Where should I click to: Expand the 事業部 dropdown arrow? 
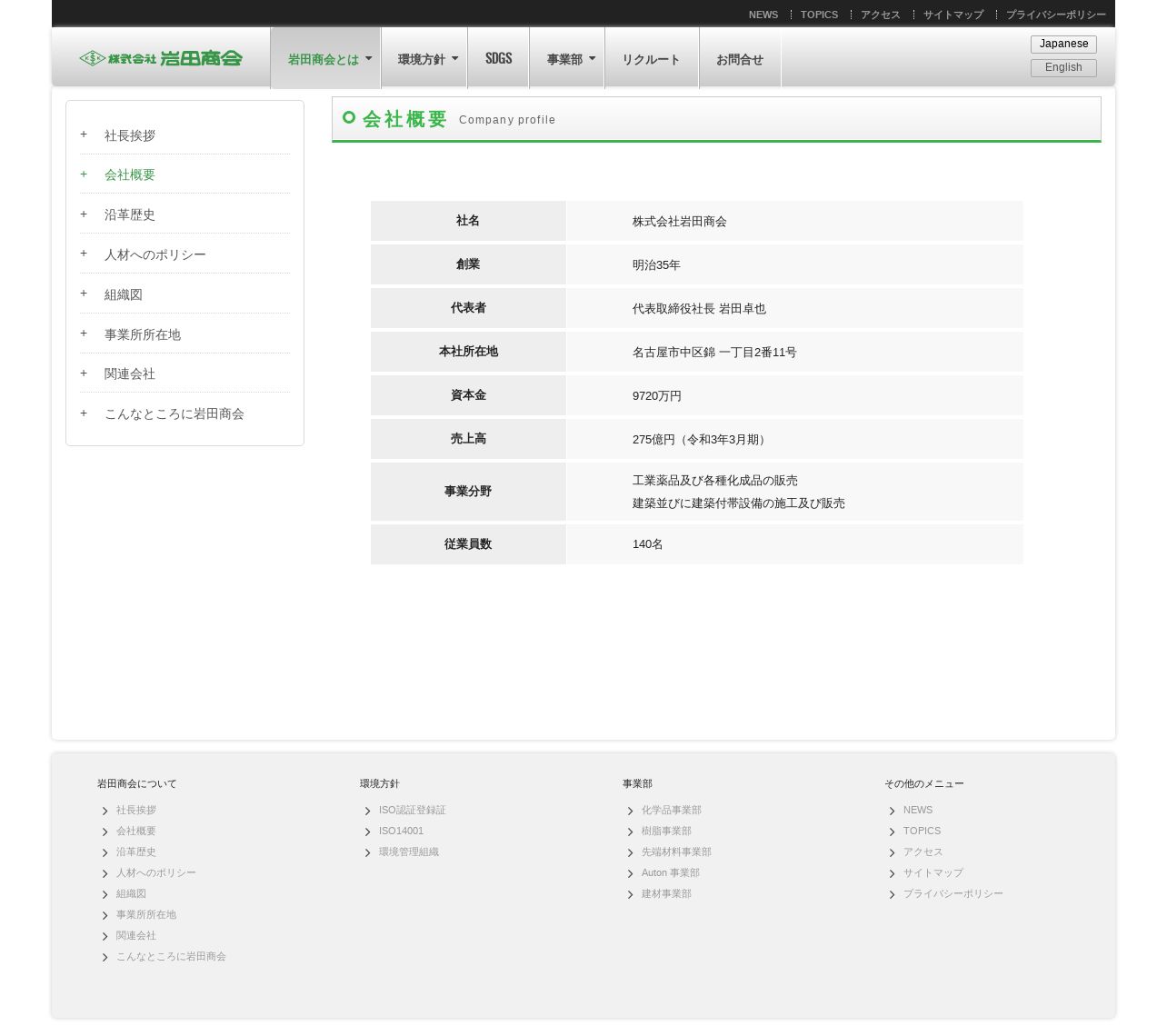click(x=593, y=58)
